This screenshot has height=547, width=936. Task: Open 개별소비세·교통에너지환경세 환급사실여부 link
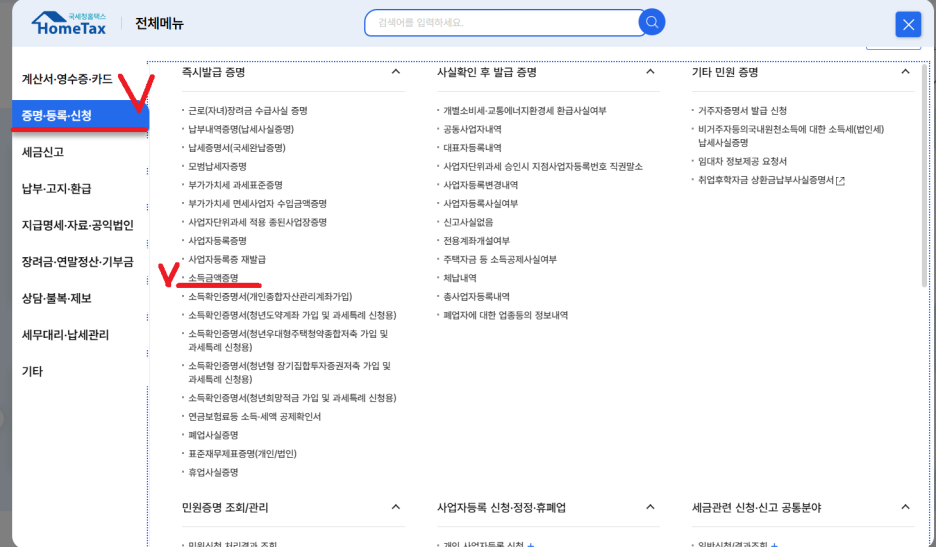(525, 110)
